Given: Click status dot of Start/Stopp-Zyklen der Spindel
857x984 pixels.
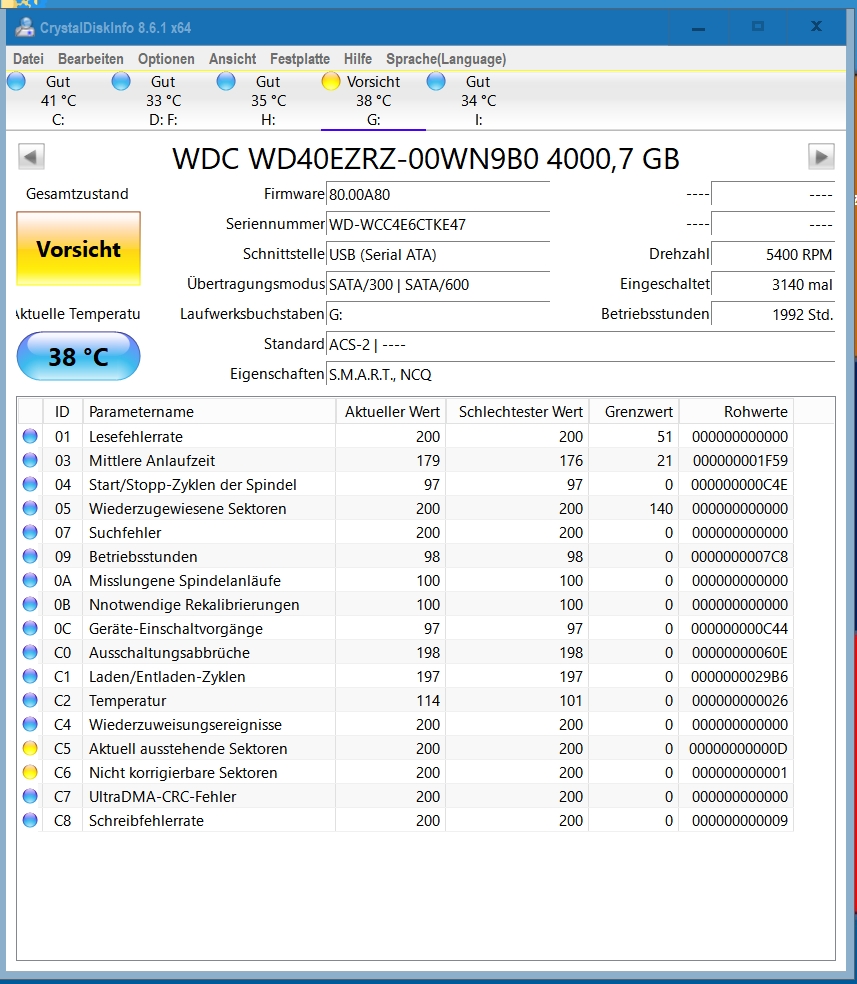Looking at the screenshot, I should point(29,484).
